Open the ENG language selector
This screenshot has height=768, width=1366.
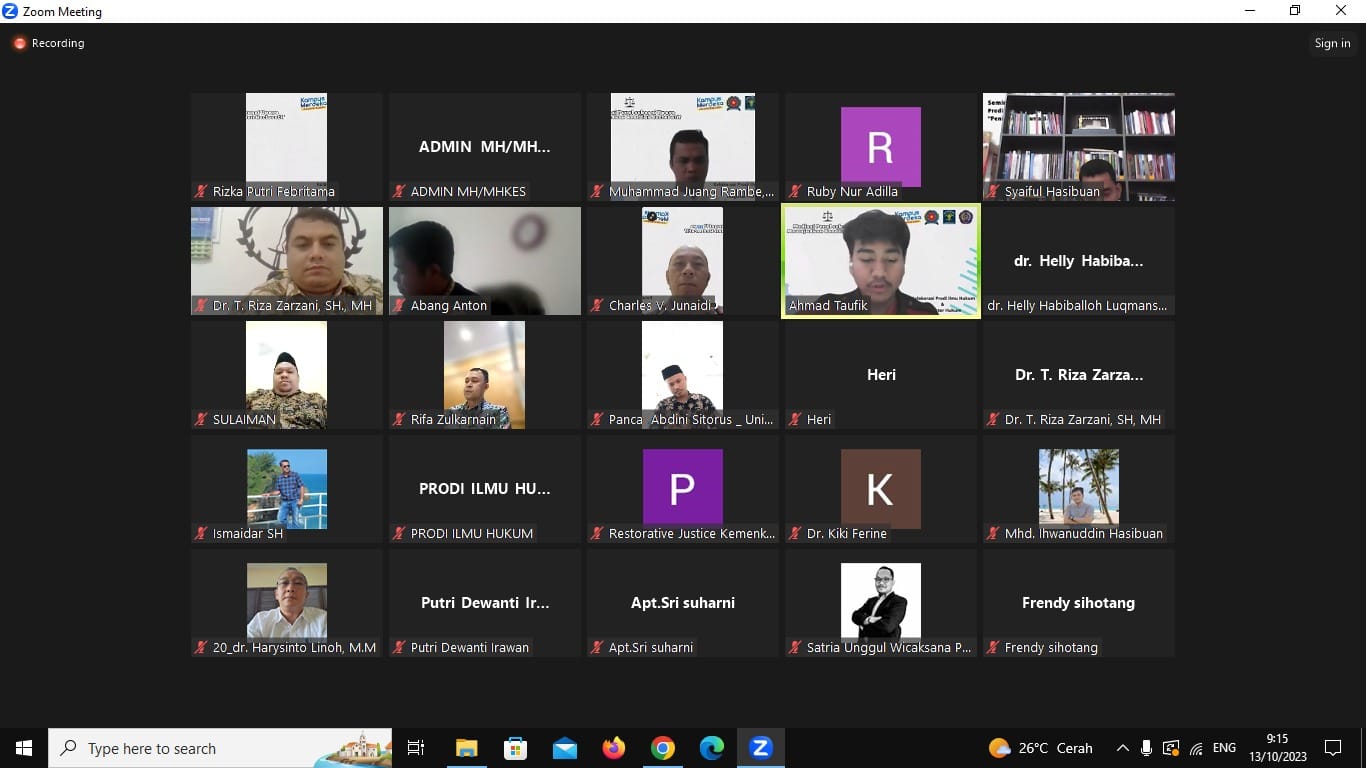tap(1224, 748)
